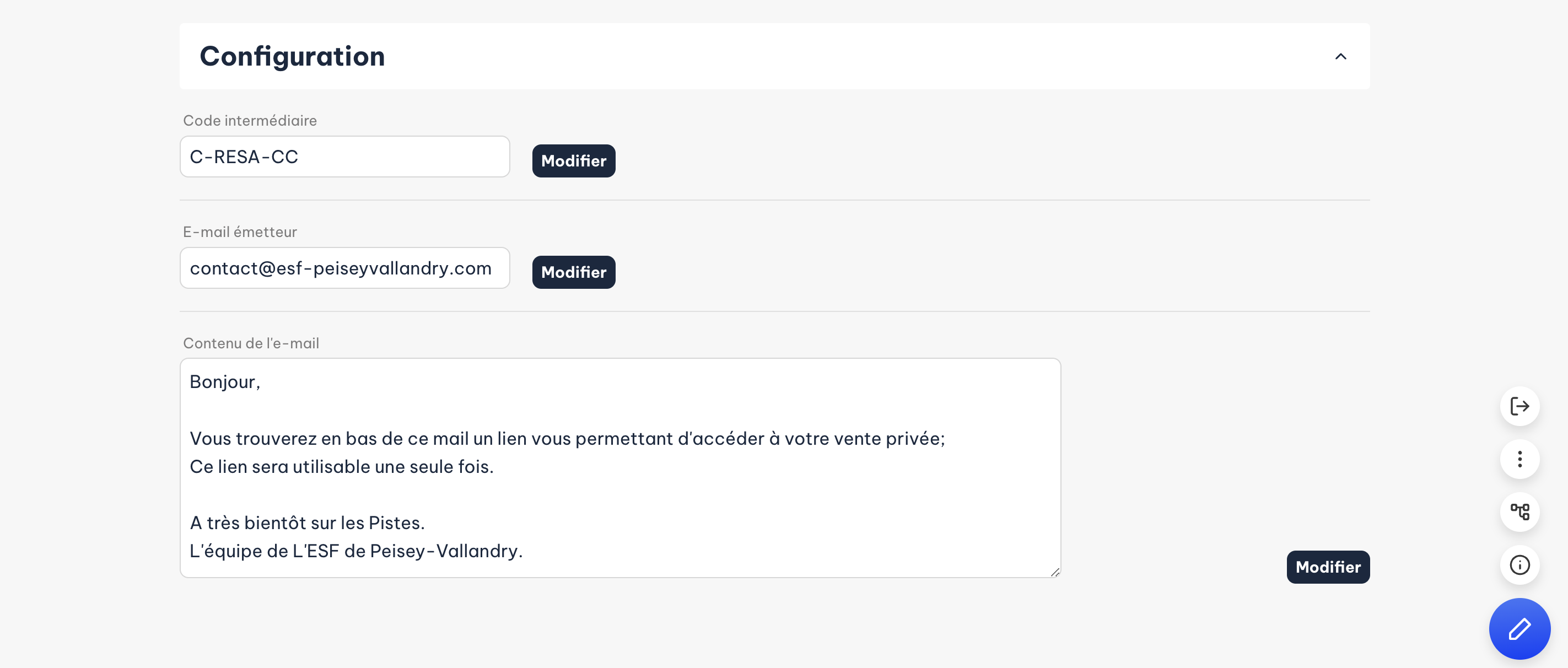Viewport: 1568px width, 668px height.
Task: Click the "E-mail émetteur" label
Action: tap(240, 232)
